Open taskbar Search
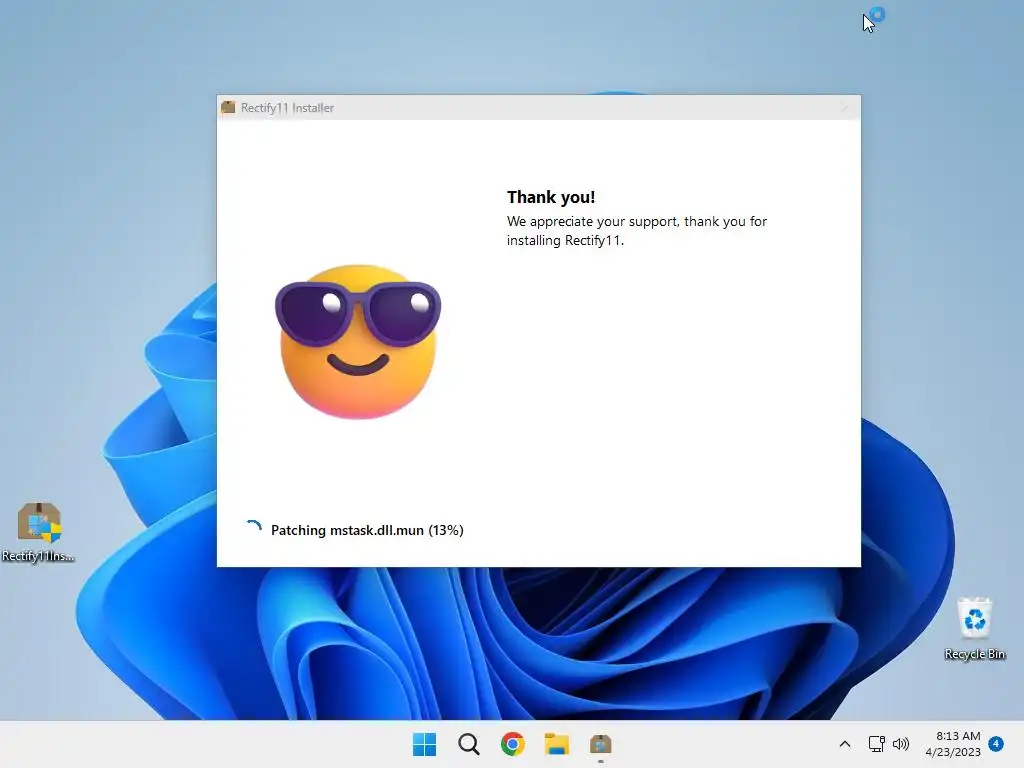 pos(468,744)
